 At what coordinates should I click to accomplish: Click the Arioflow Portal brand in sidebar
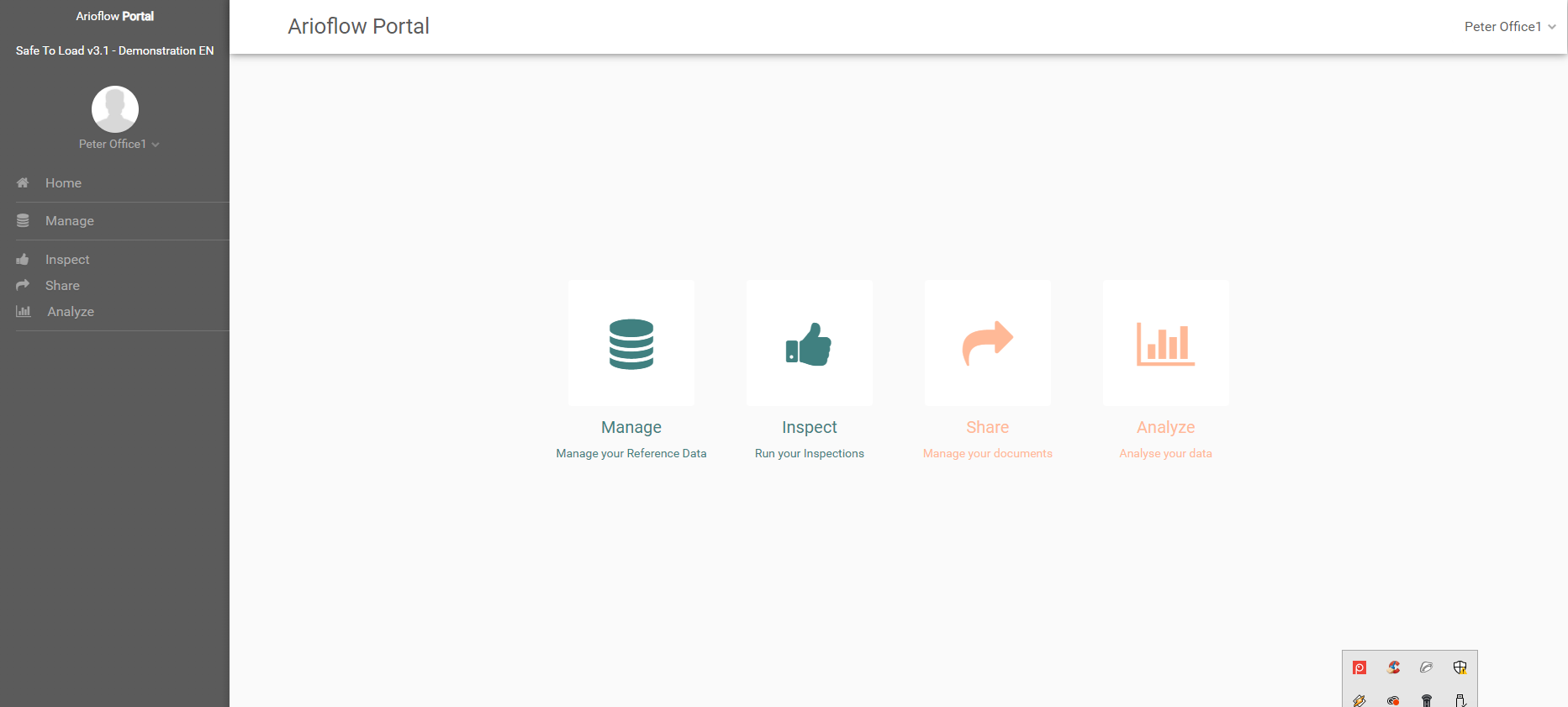[x=115, y=16]
